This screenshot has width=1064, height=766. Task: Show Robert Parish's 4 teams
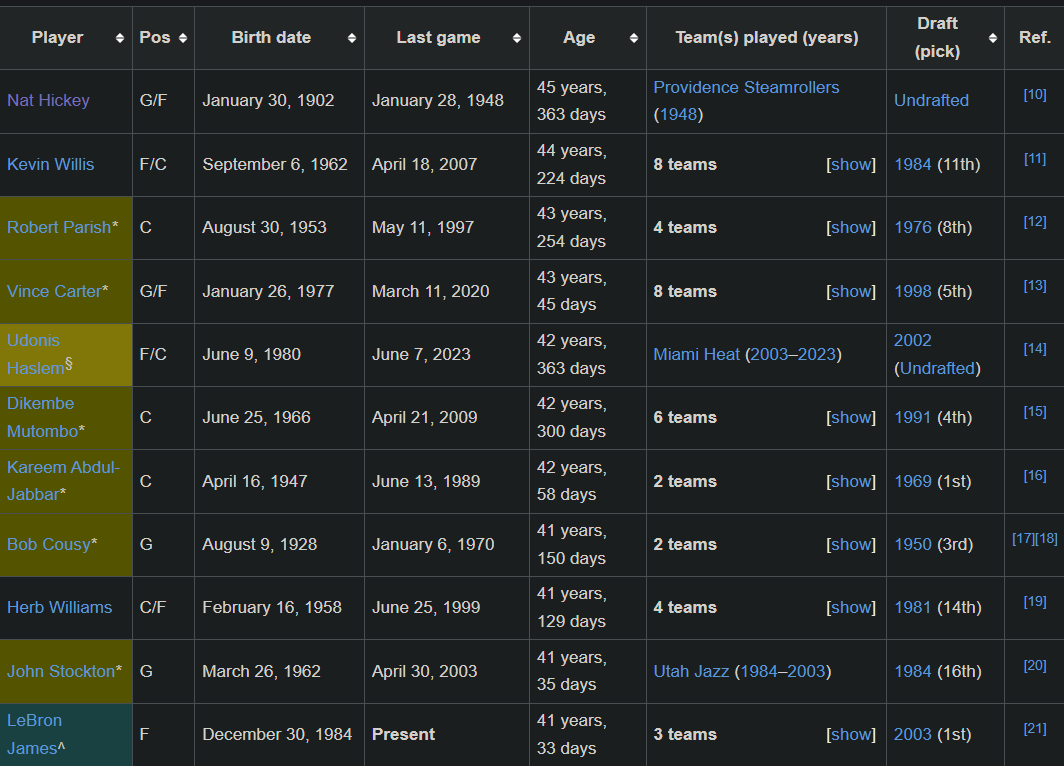[x=851, y=227]
